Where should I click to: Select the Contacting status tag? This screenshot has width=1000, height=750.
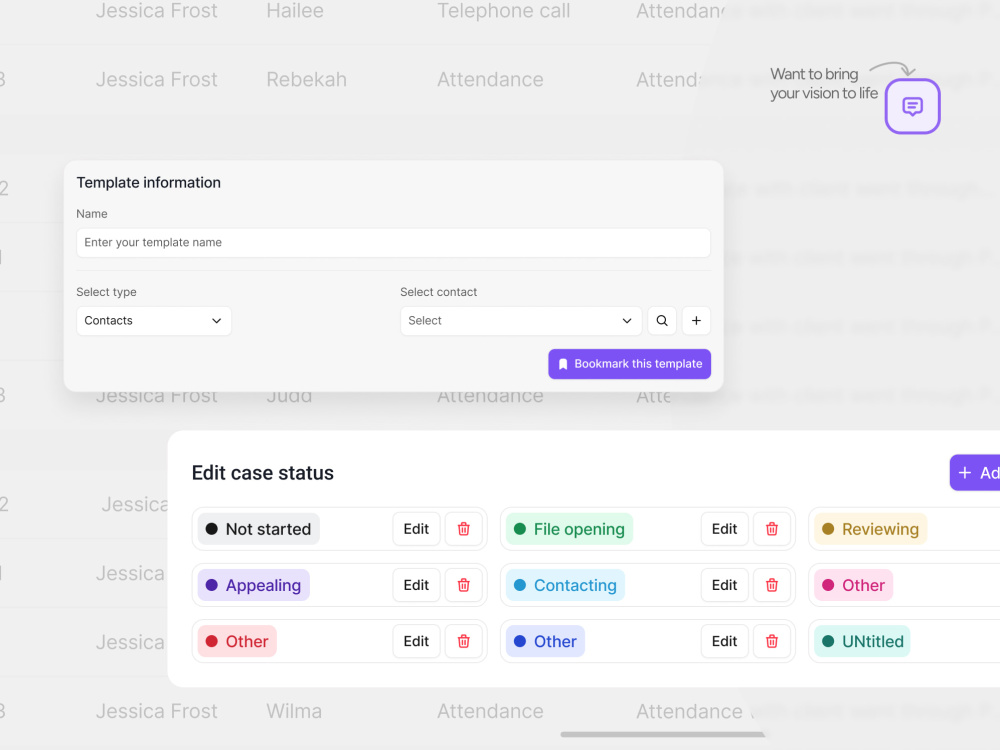click(x=565, y=585)
